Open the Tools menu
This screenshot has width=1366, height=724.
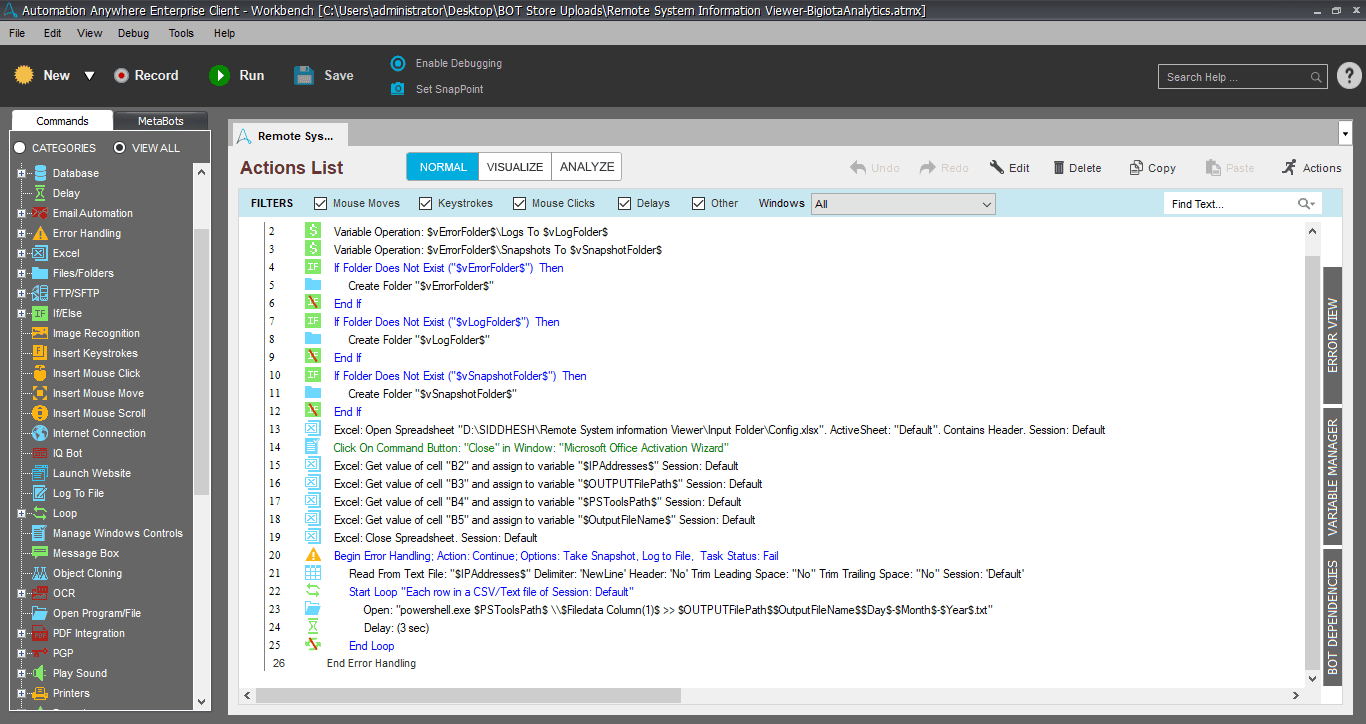pos(181,33)
